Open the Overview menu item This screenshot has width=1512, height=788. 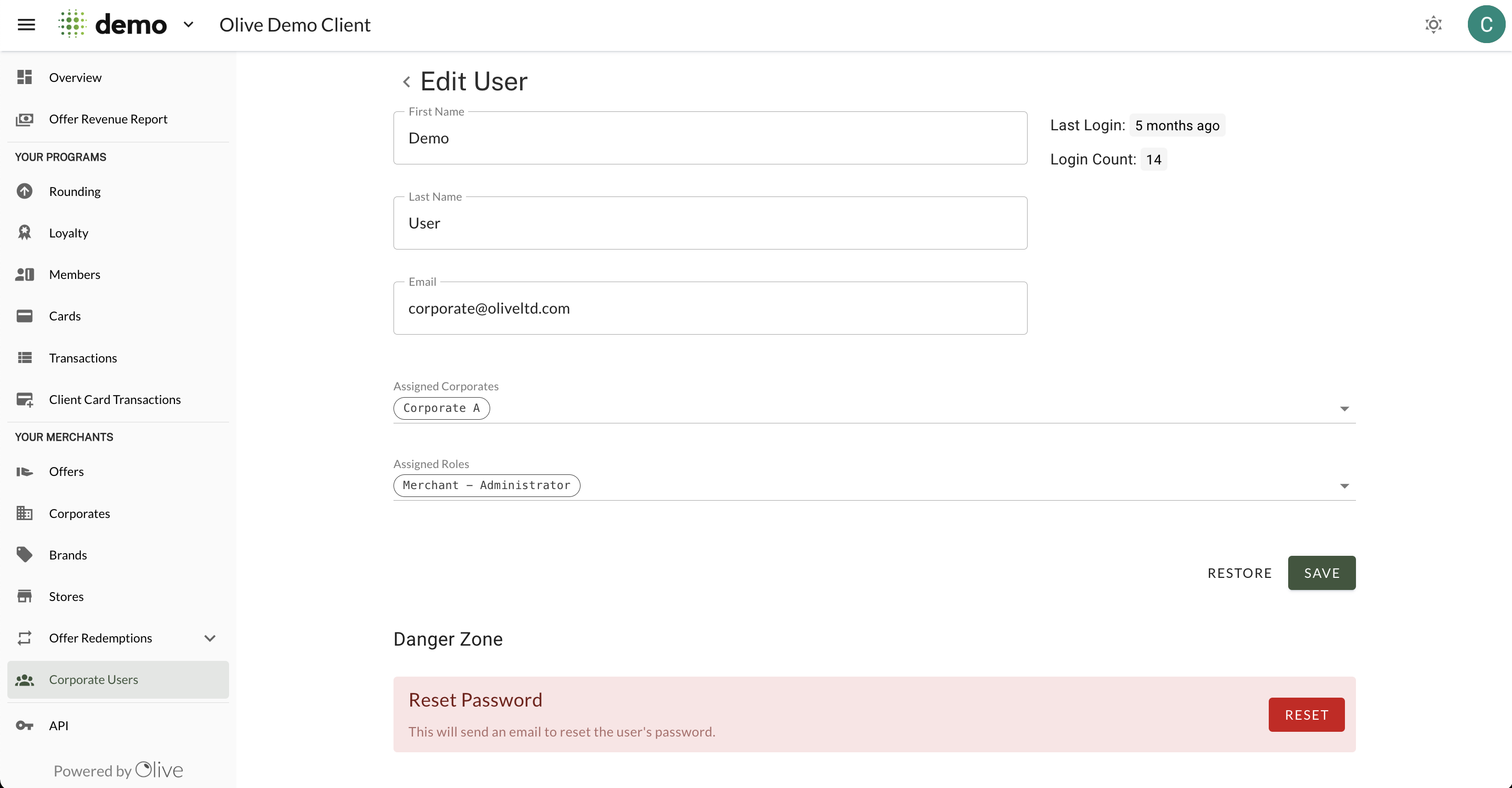pos(118,77)
